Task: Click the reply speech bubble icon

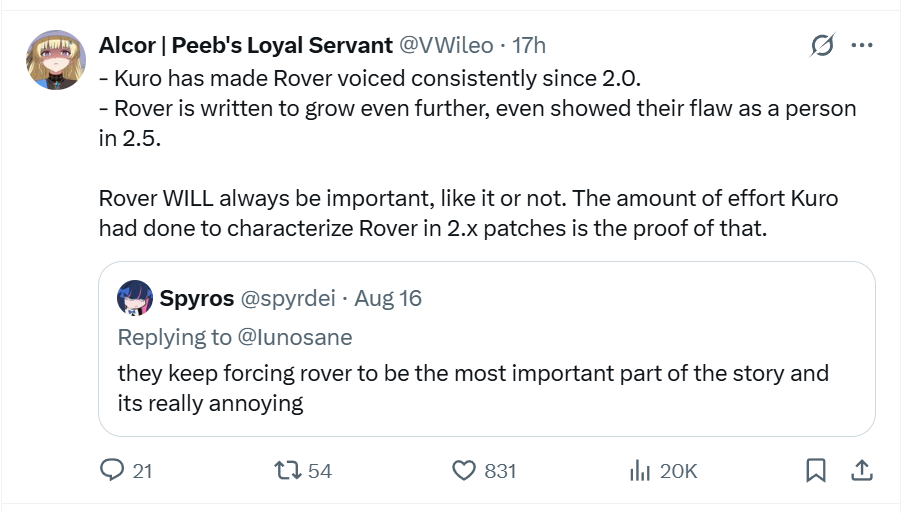Action: pyautogui.click(x=114, y=469)
